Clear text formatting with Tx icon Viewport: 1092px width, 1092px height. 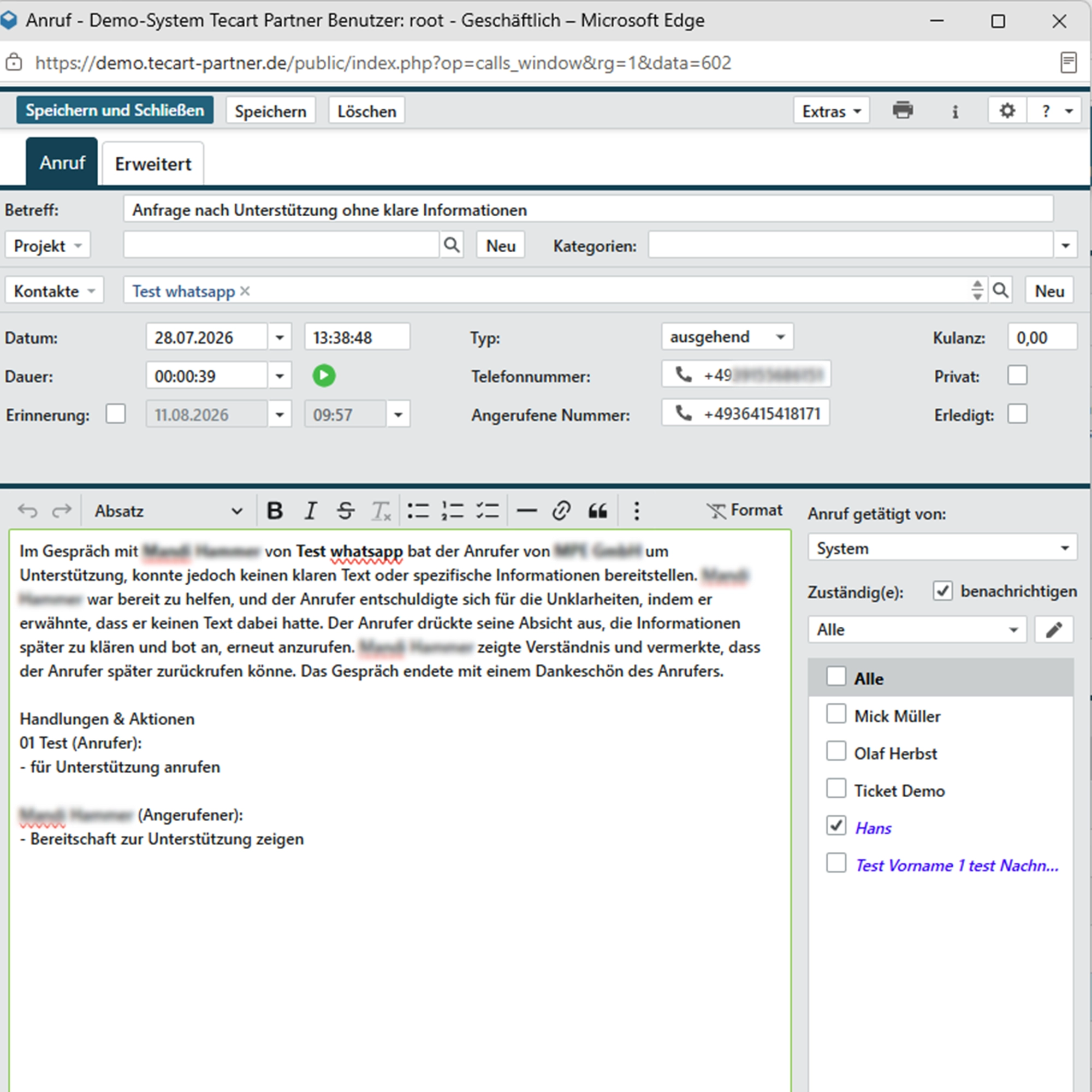tap(381, 511)
